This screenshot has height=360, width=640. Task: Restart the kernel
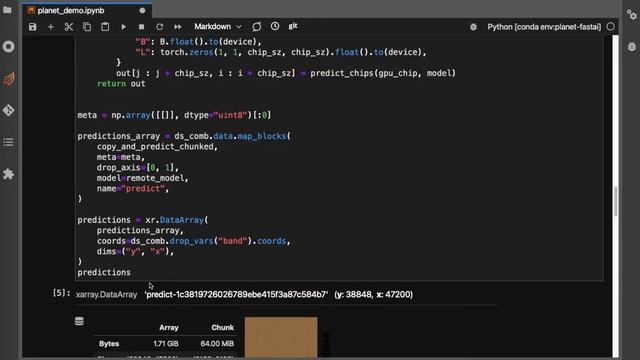[x=160, y=27]
